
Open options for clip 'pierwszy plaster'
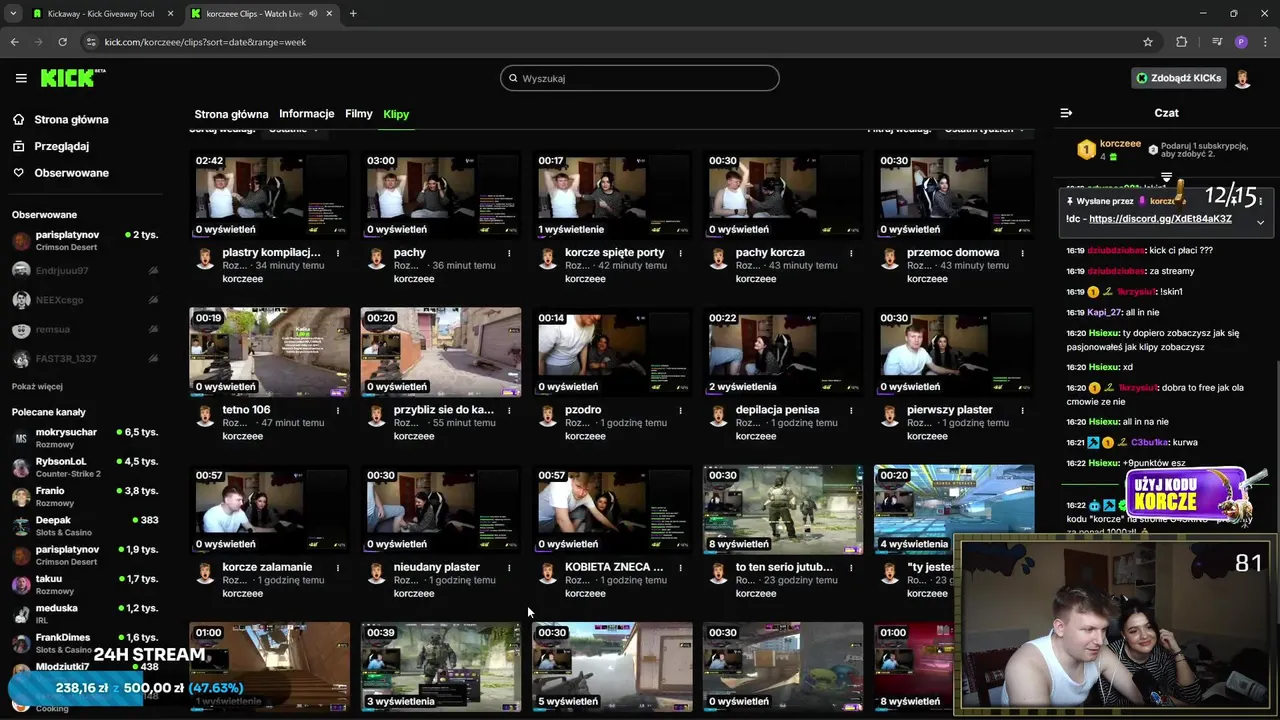pyautogui.click(x=1022, y=410)
